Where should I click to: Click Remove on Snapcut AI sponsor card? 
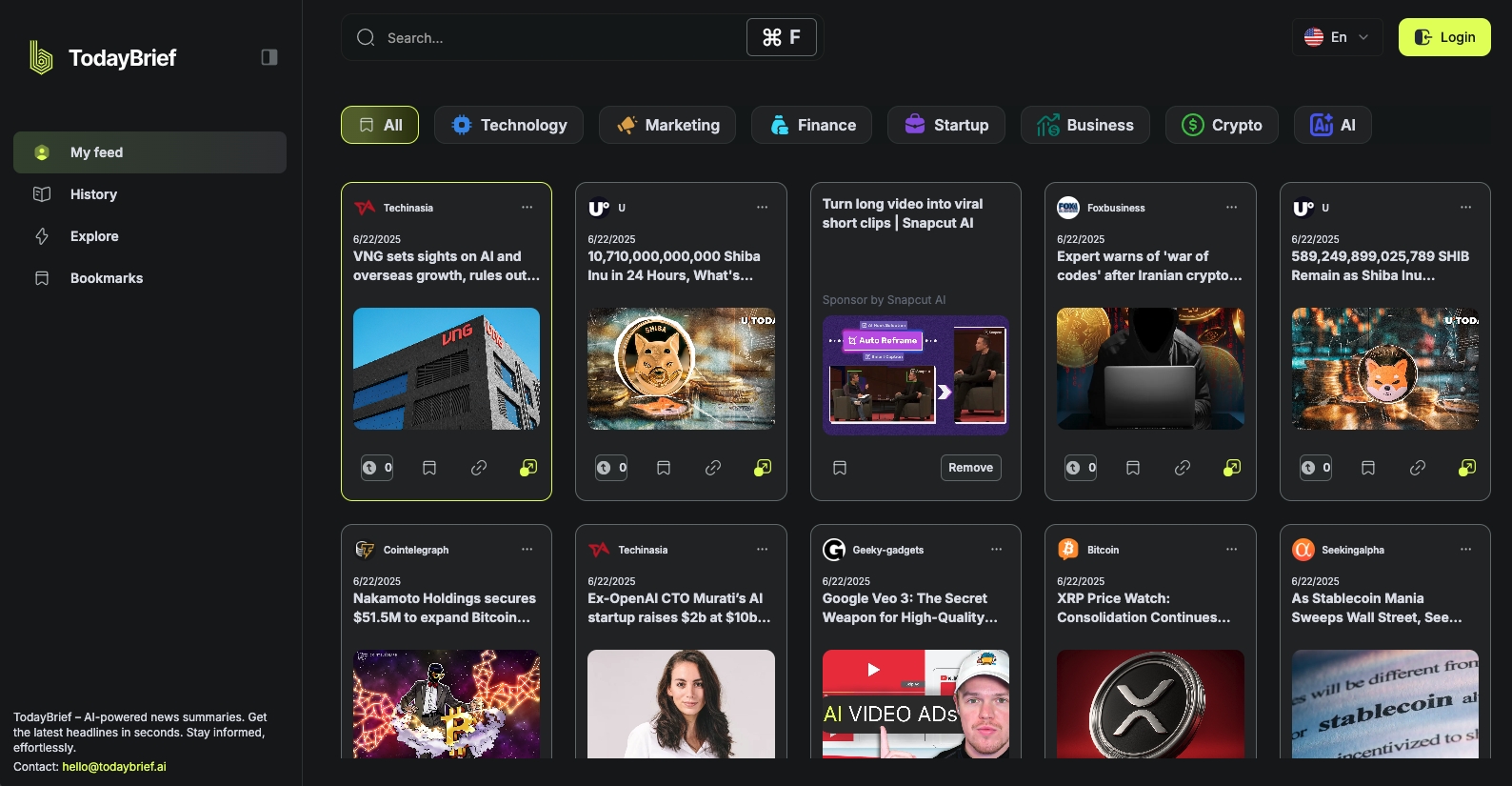tap(971, 468)
